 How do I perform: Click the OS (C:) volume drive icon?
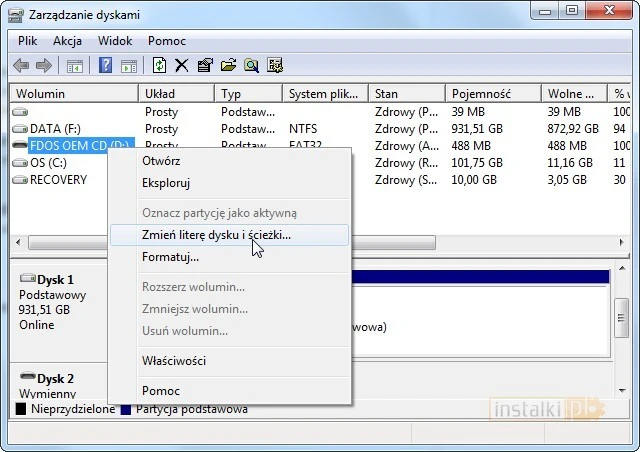click(x=20, y=163)
